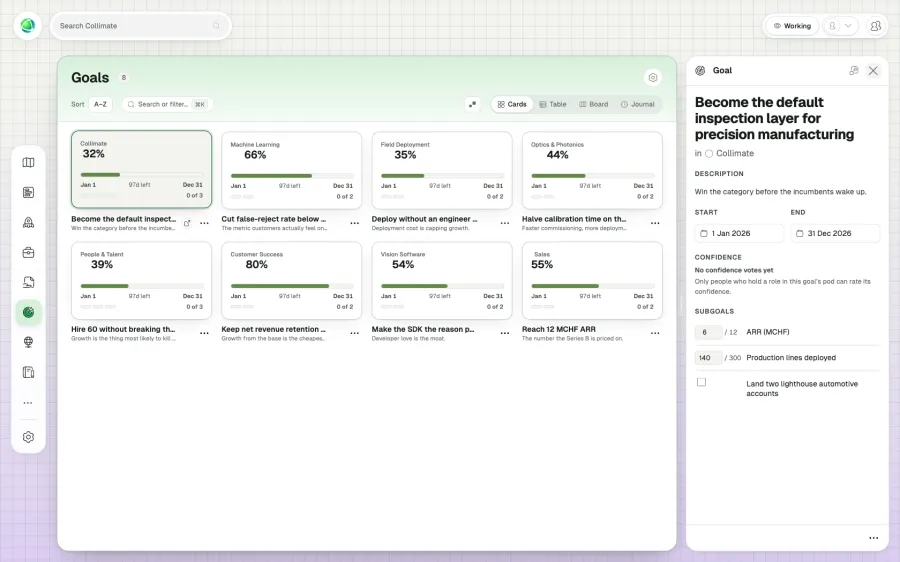Click the Machine Learning 66% progress bar

292,176
